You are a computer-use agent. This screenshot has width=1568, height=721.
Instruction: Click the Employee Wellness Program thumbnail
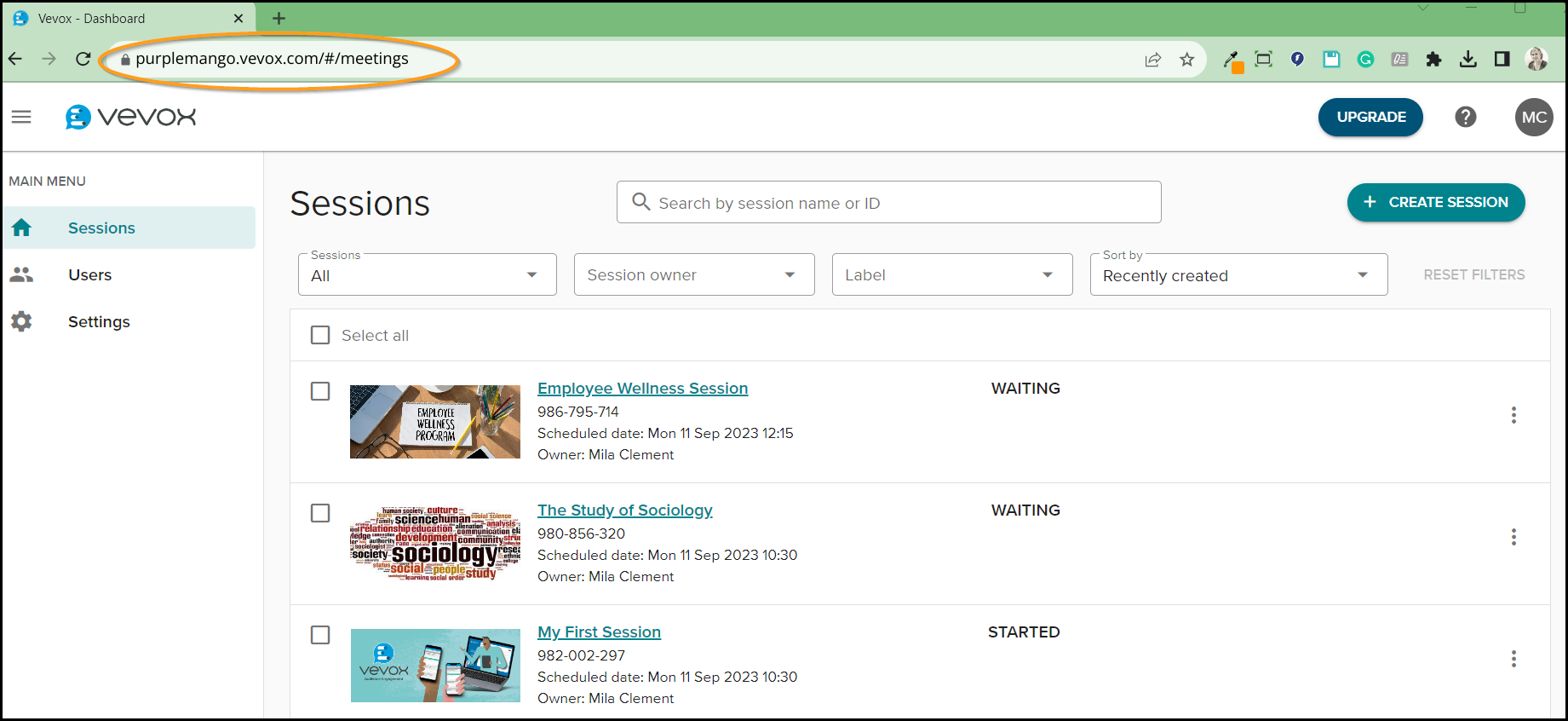click(435, 422)
